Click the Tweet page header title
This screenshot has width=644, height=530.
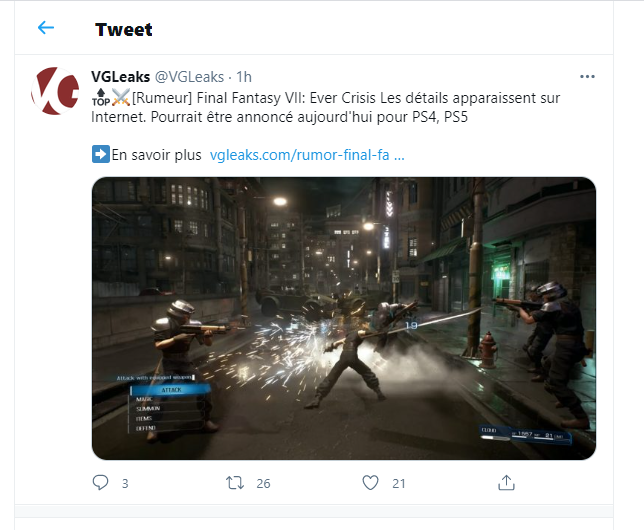coord(124,30)
